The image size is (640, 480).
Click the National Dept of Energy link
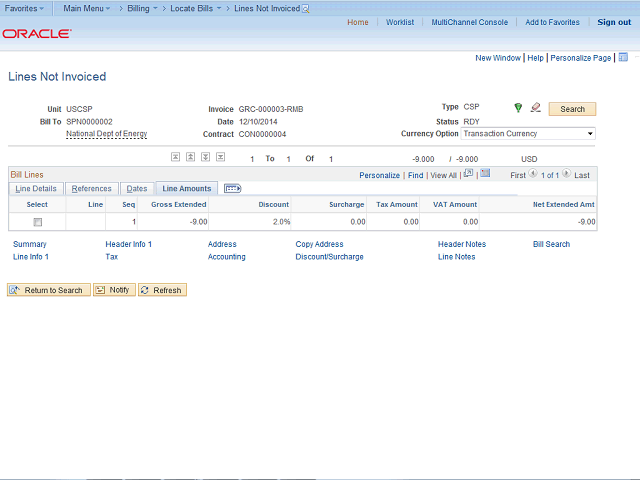(107, 133)
